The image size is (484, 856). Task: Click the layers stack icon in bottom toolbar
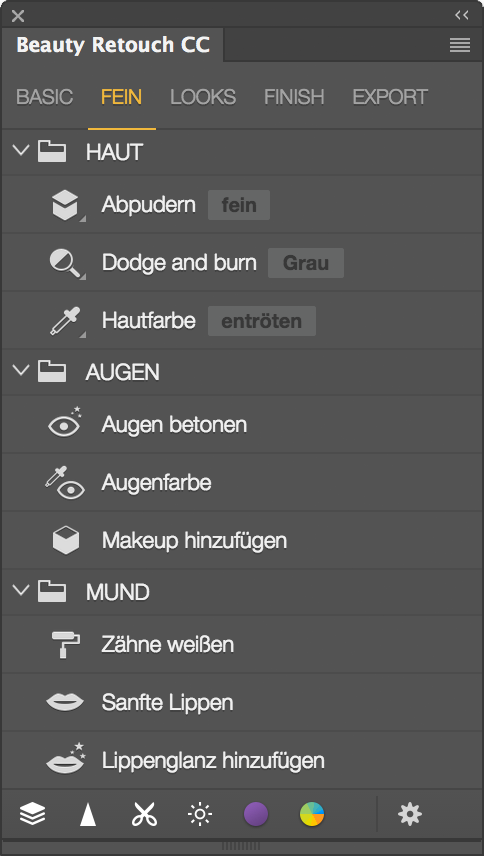click(33, 815)
